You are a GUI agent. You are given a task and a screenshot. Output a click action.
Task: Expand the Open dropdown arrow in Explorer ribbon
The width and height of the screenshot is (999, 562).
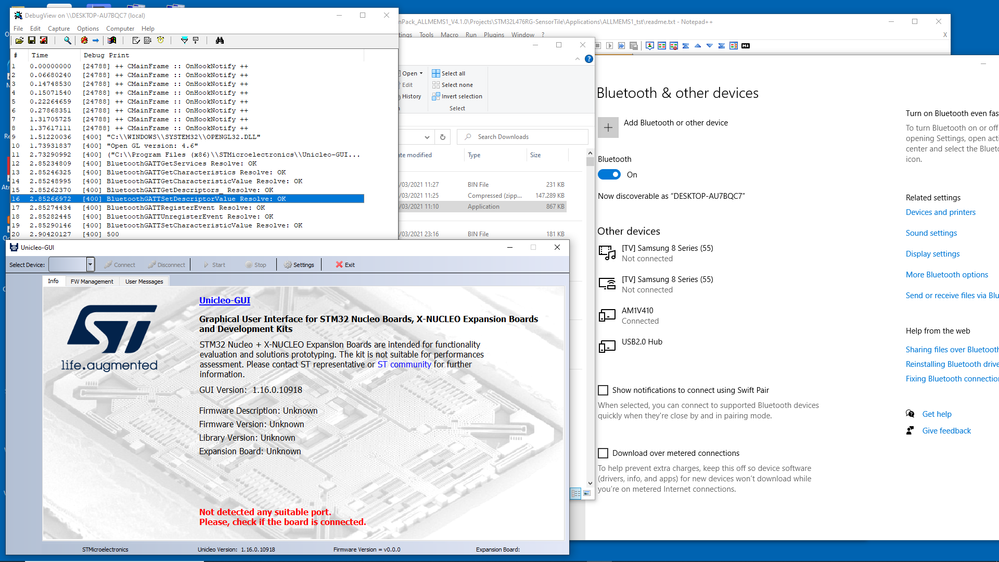pos(421,73)
